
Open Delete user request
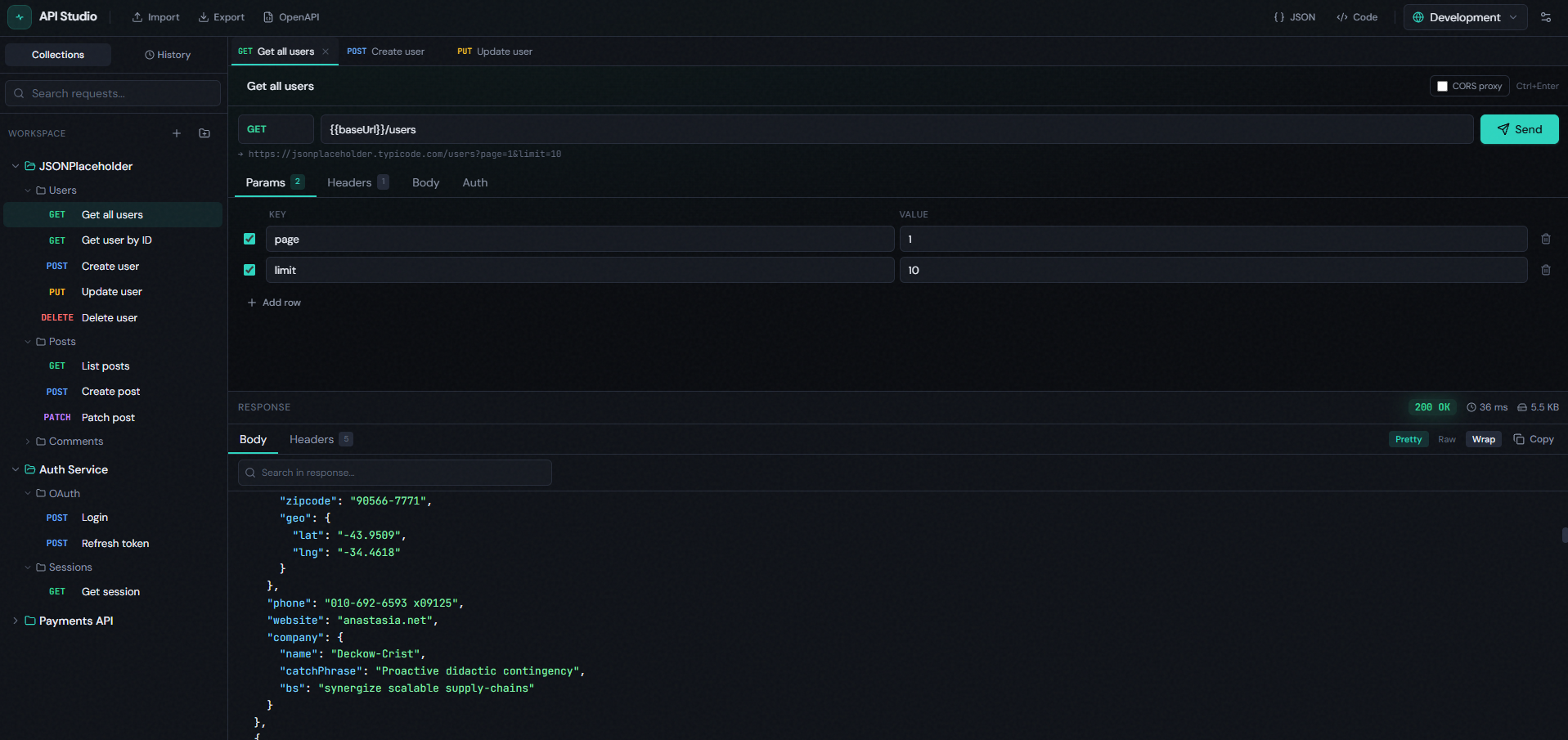(x=113, y=317)
